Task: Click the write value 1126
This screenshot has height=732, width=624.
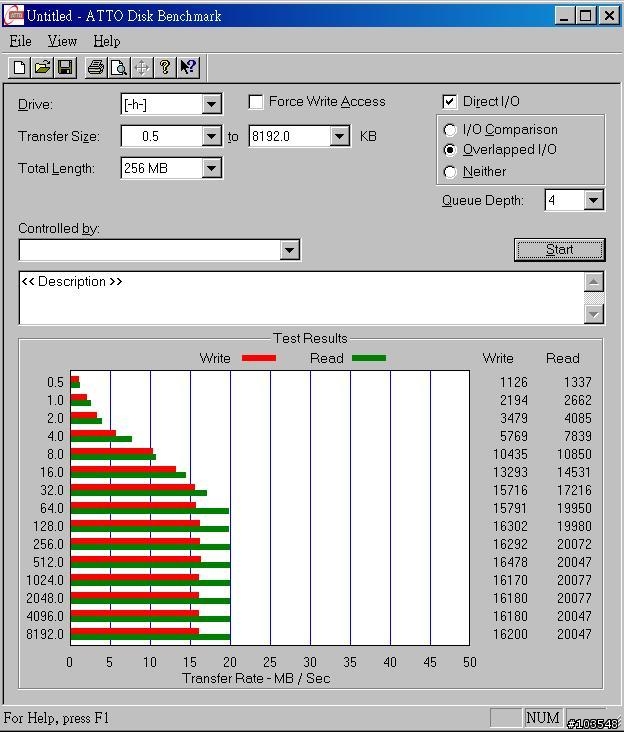Action: 513,382
